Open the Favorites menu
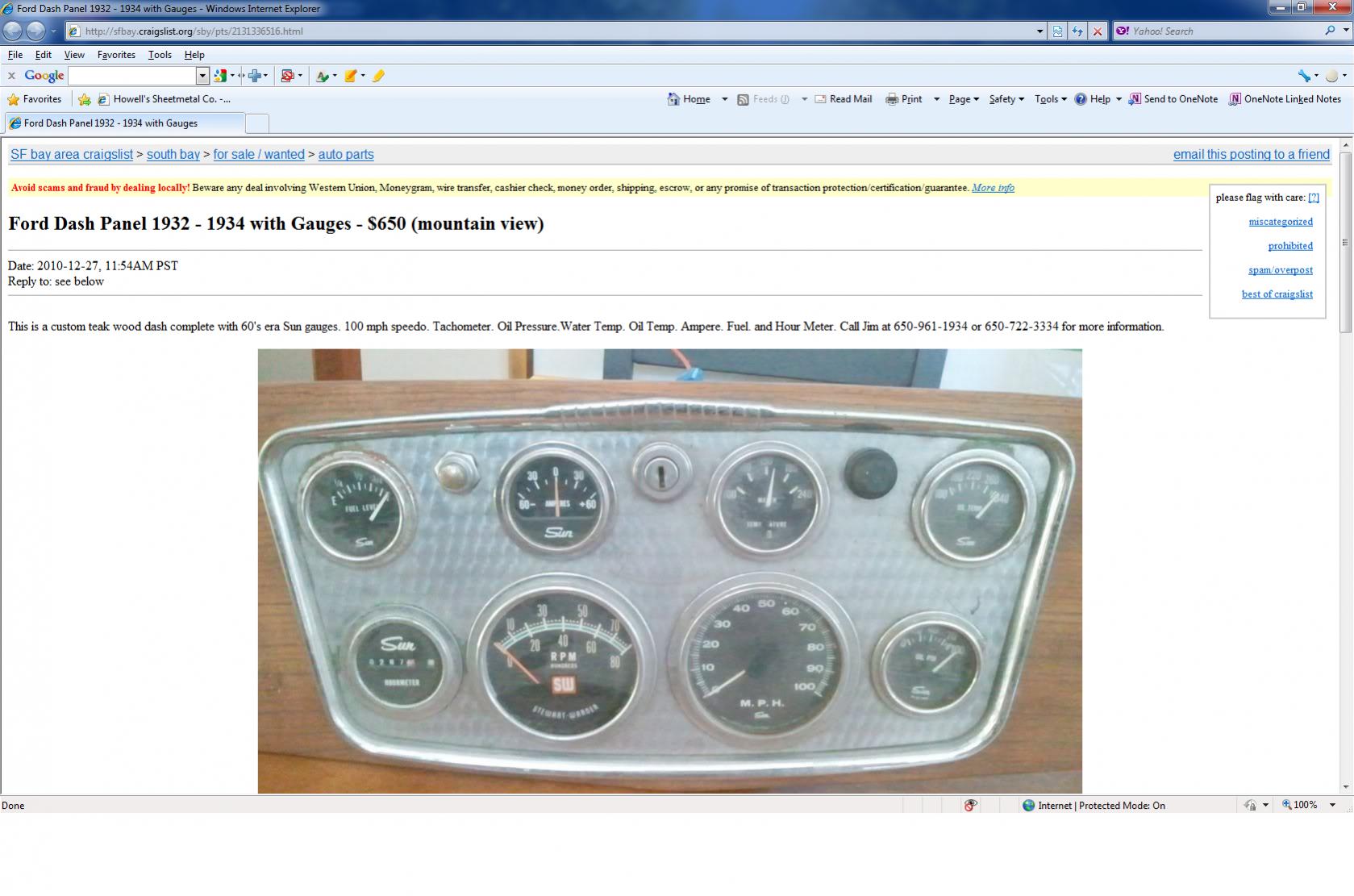The width and height of the screenshot is (1354, 896). click(116, 55)
